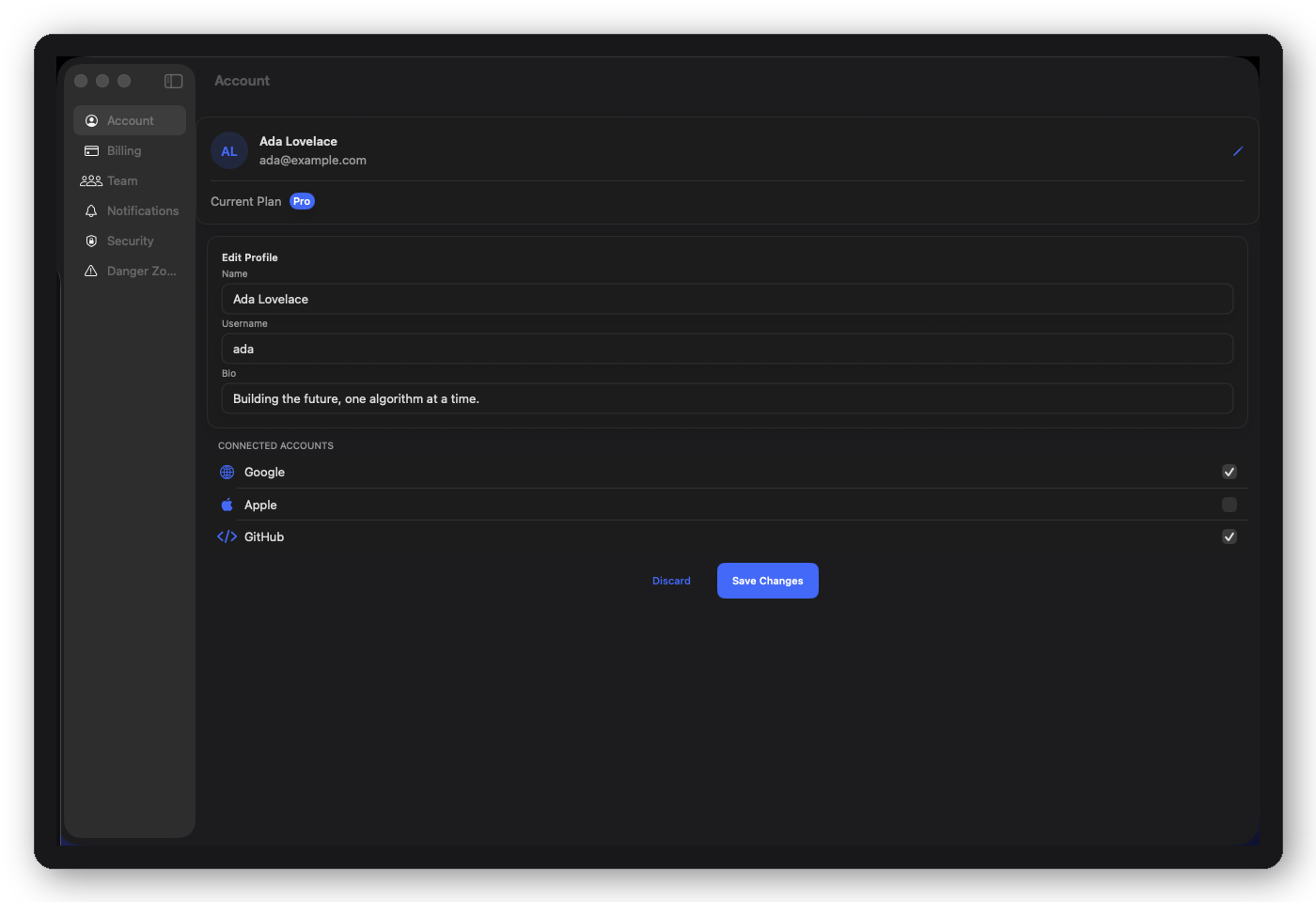Uncheck the GitHub connected account checkbox

coord(1229,537)
